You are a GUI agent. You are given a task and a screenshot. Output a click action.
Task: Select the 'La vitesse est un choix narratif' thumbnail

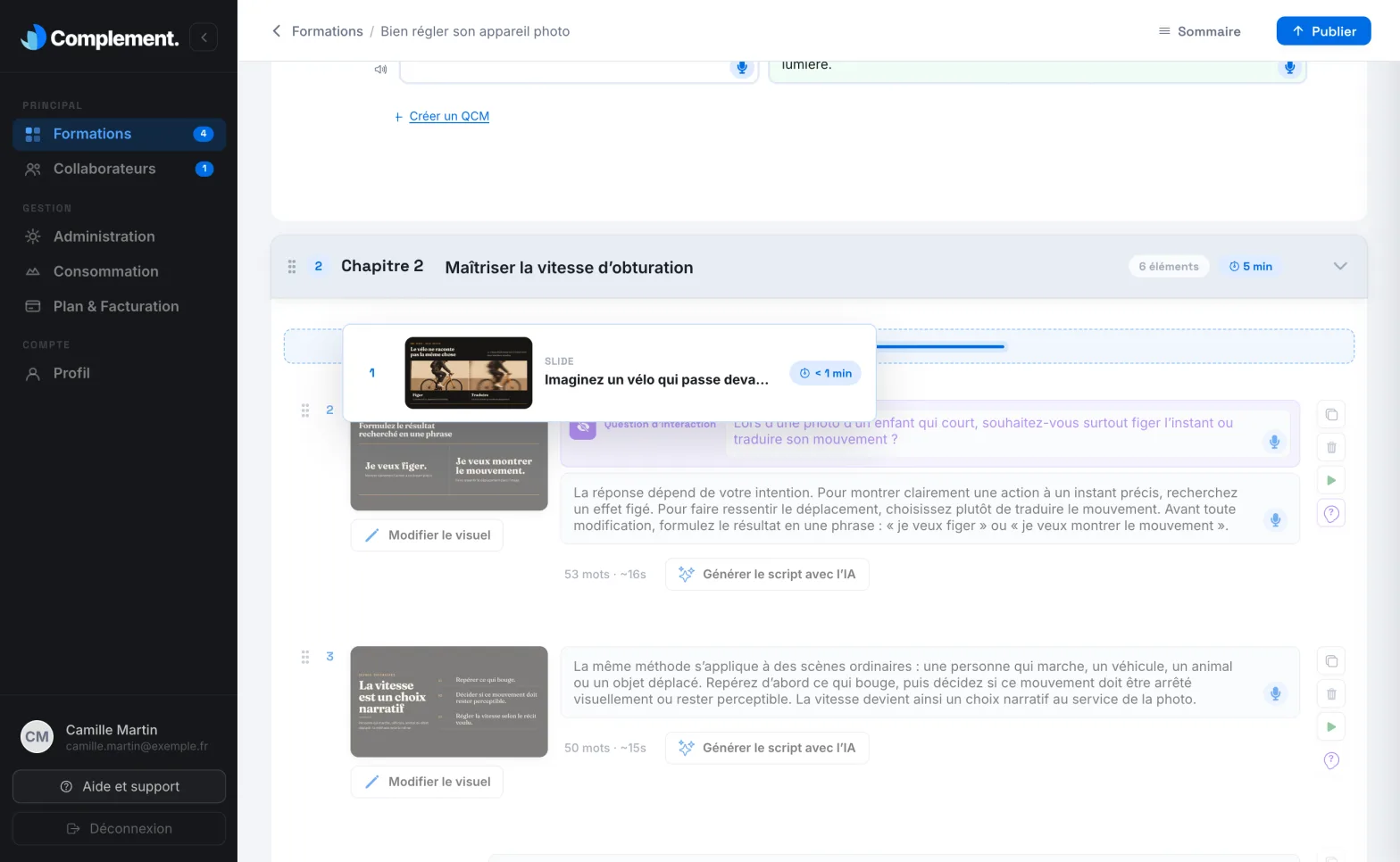coord(449,701)
